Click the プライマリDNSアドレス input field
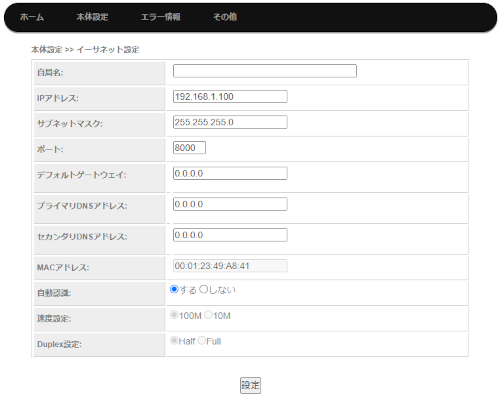The height and width of the screenshot is (397, 500). point(230,204)
